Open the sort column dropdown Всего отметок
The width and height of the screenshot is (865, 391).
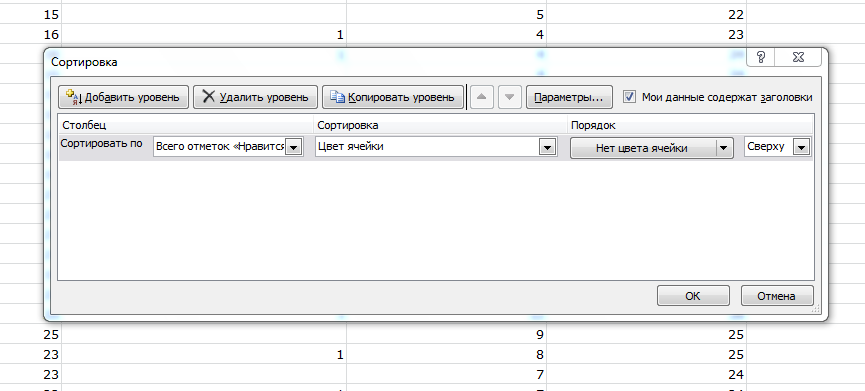(294, 148)
